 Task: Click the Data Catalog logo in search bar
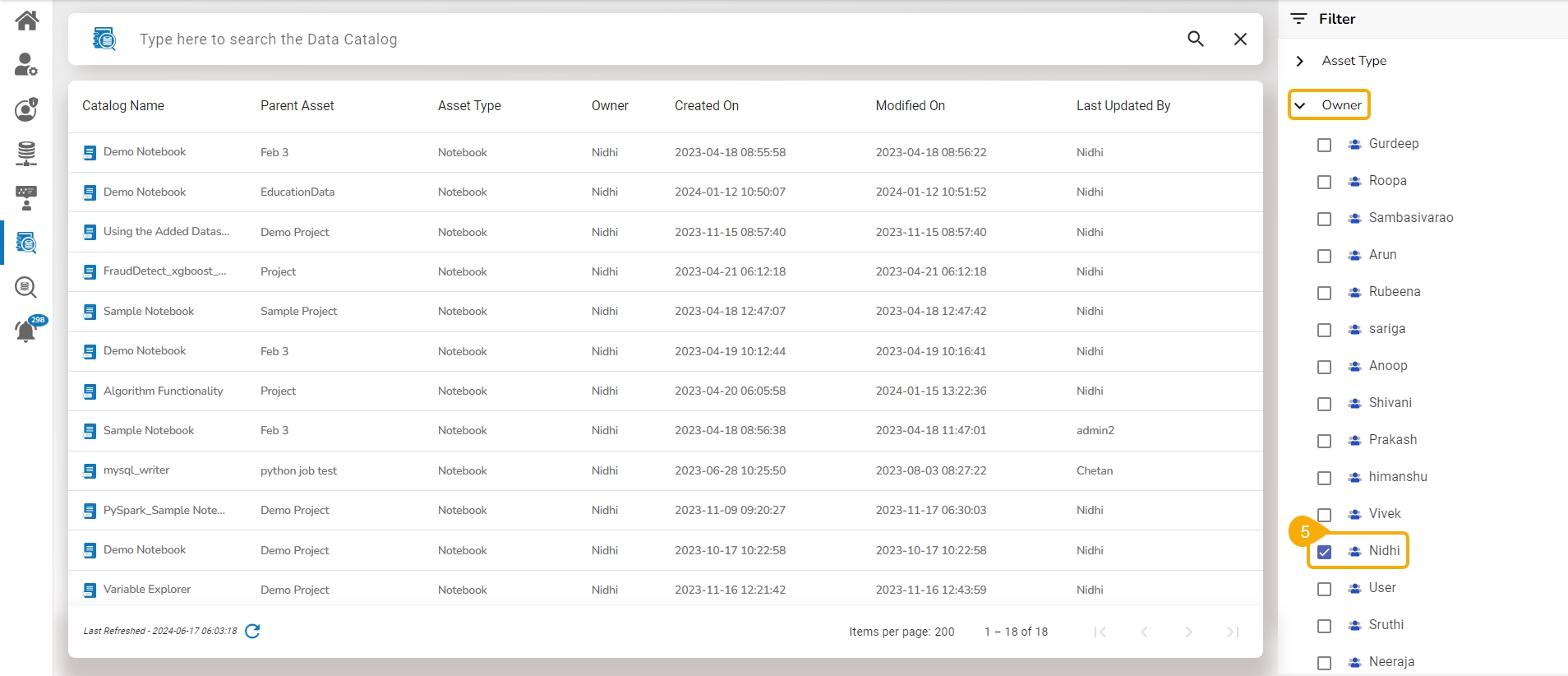[104, 39]
